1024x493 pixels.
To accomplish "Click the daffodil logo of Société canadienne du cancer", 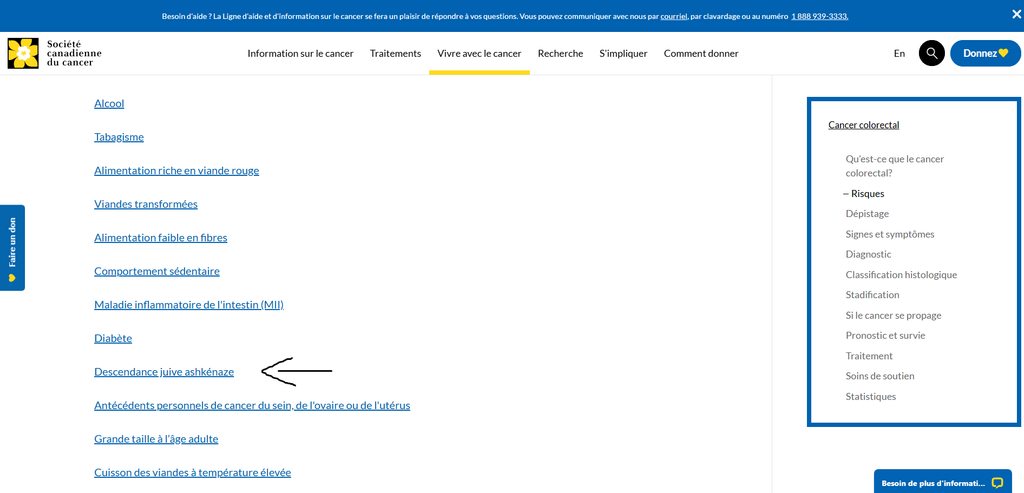I will [x=24, y=54].
